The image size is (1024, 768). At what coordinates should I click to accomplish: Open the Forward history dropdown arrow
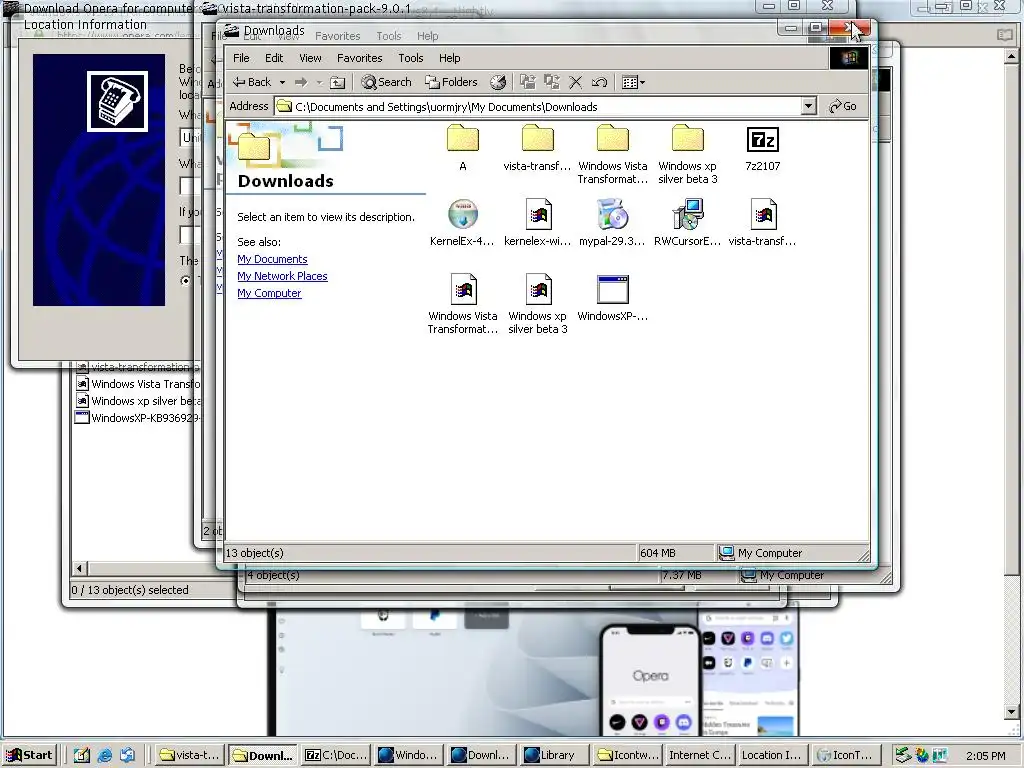tap(319, 82)
